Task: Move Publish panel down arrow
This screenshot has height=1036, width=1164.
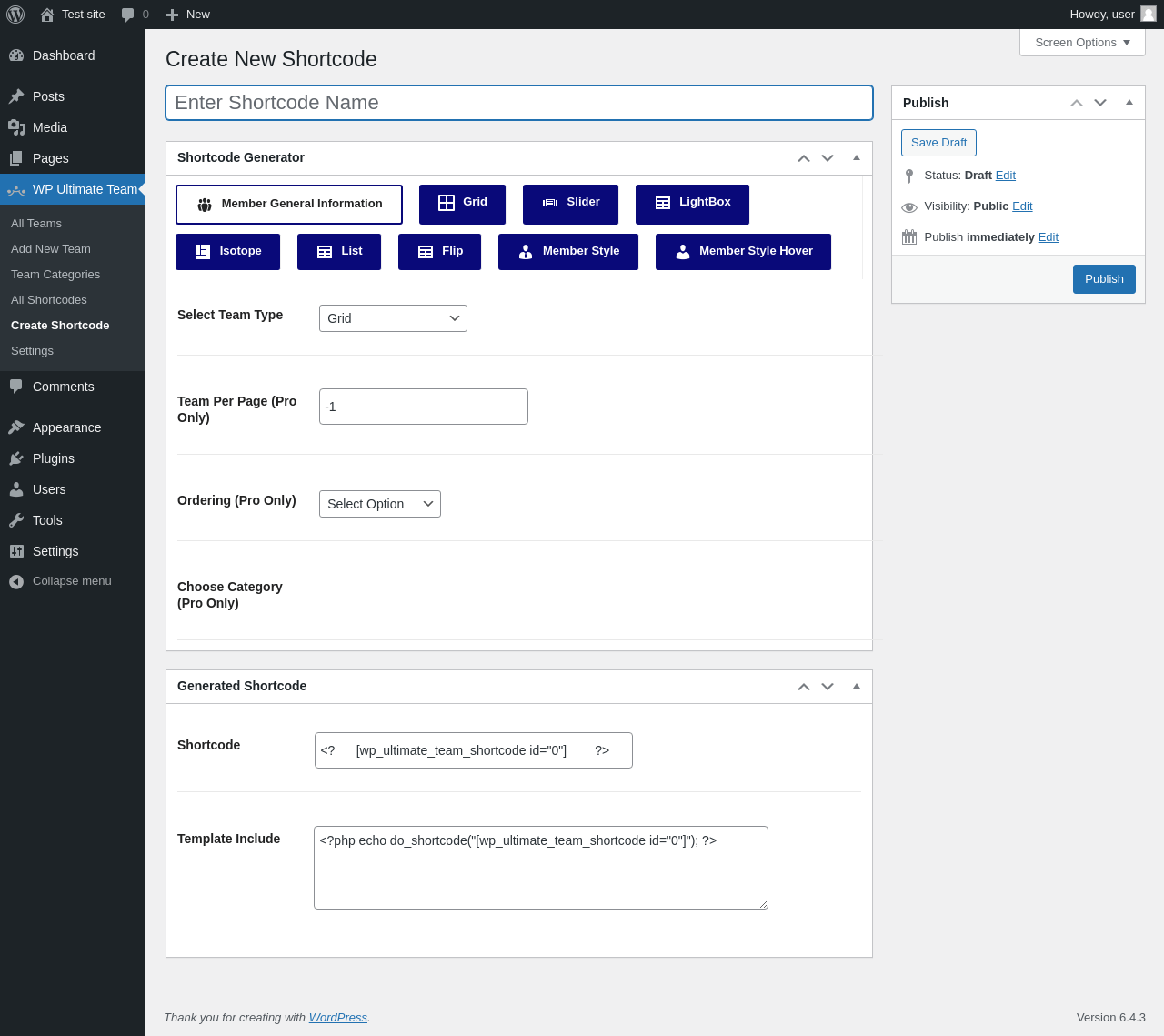Action: click(x=1100, y=103)
